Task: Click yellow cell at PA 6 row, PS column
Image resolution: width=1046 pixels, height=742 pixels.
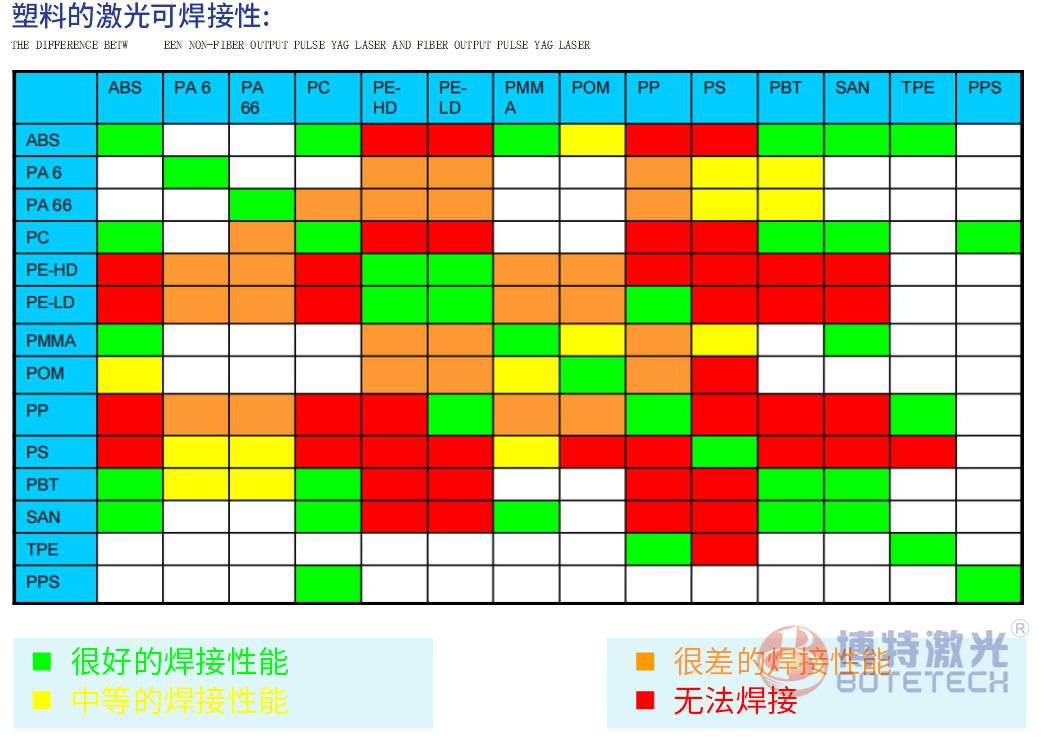Action: 724,173
